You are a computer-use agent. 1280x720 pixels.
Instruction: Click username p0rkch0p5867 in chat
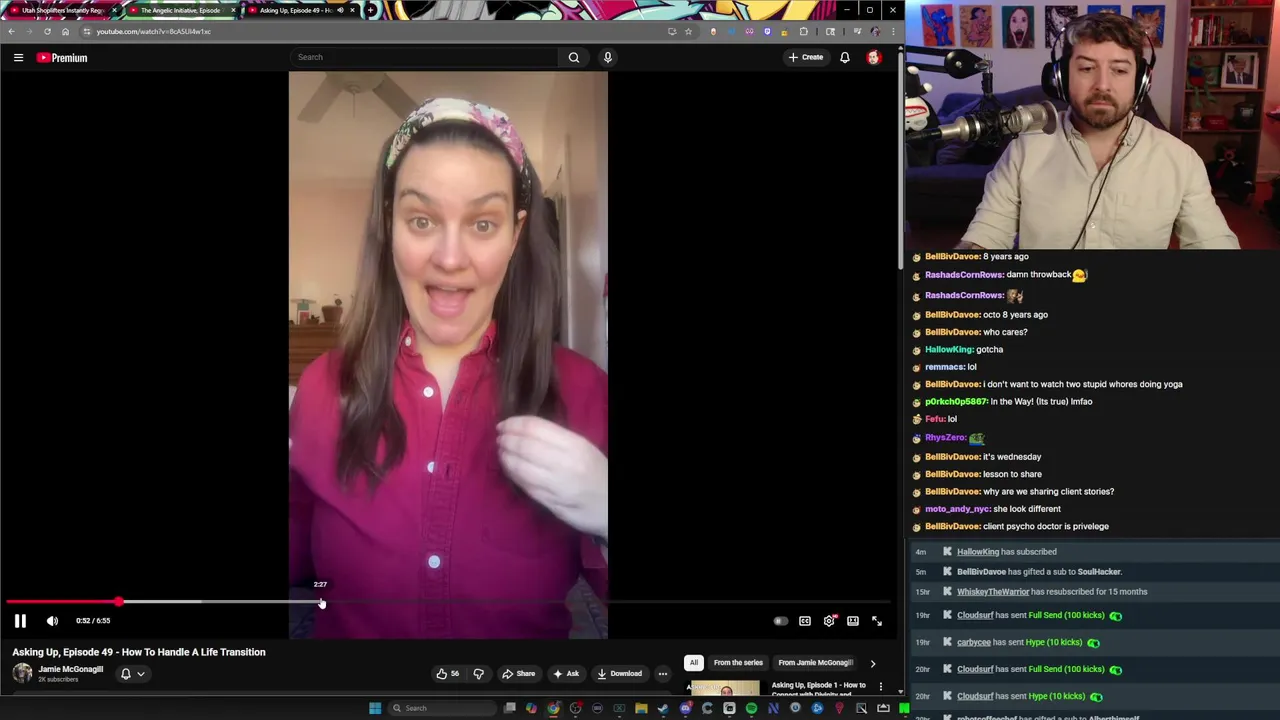tap(956, 402)
